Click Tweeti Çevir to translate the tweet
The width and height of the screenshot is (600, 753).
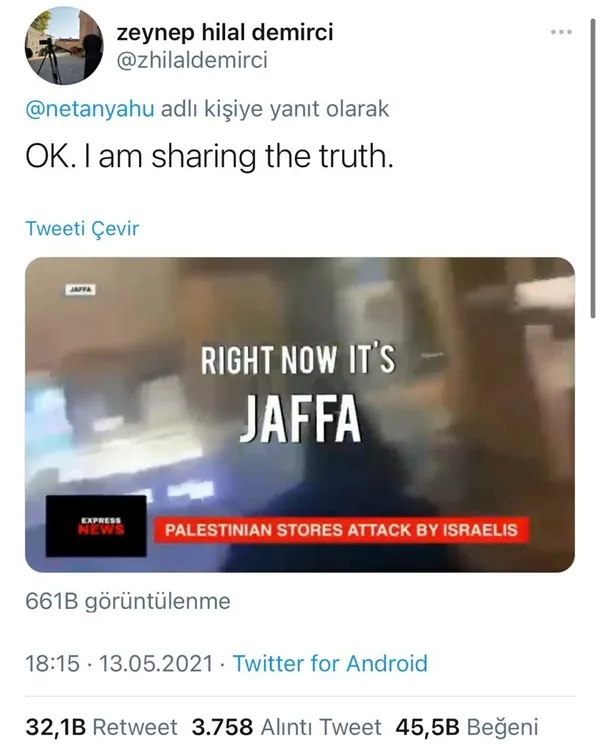[x=82, y=228]
